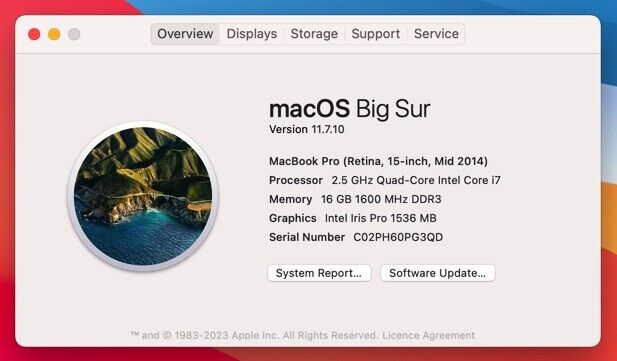
Task: Click the MacBook Pro model name line
Action: pyautogui.click(x=378, y=161)
